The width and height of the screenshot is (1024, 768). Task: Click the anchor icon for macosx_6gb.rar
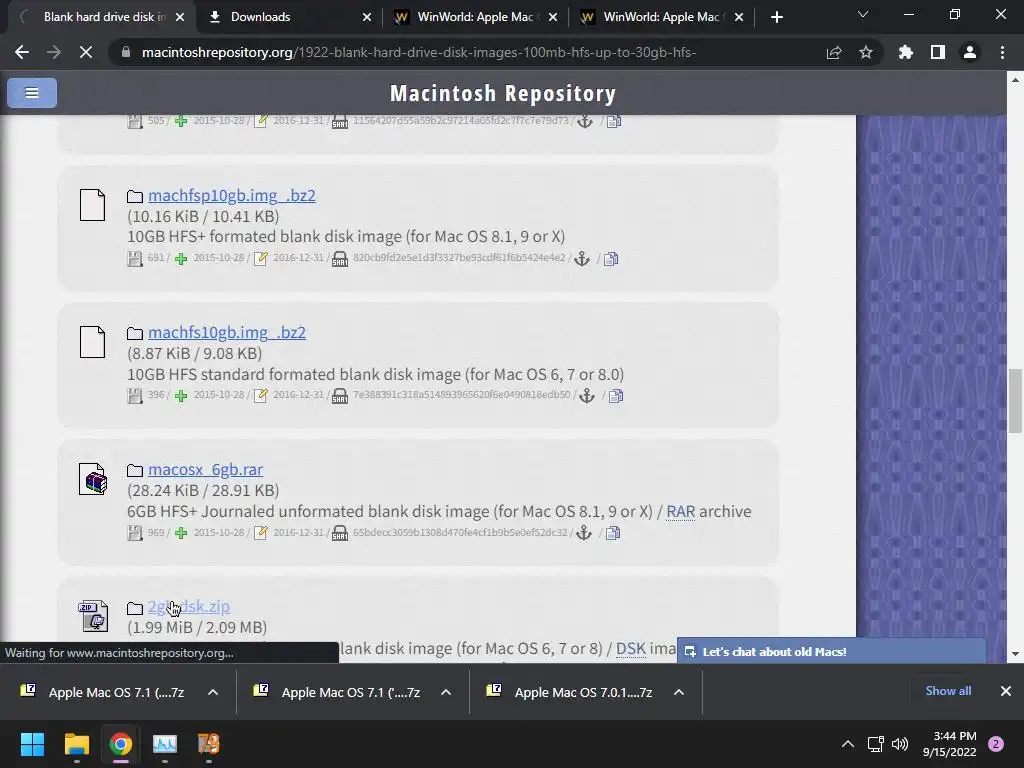click(584, 533)
